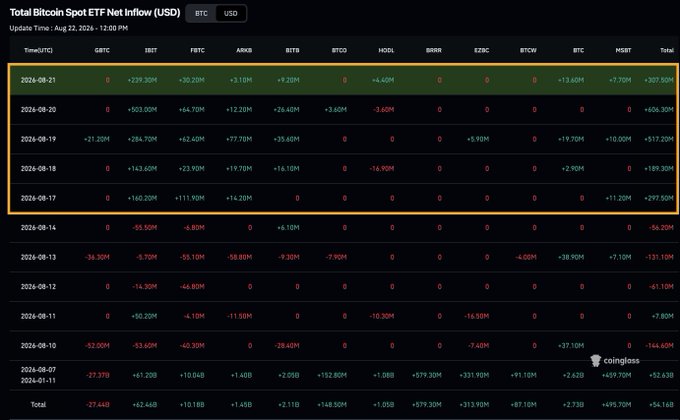The image size is (680, 420).
Task: Click the +77.70M ARKB value
Action: click(x=239, y=139)
